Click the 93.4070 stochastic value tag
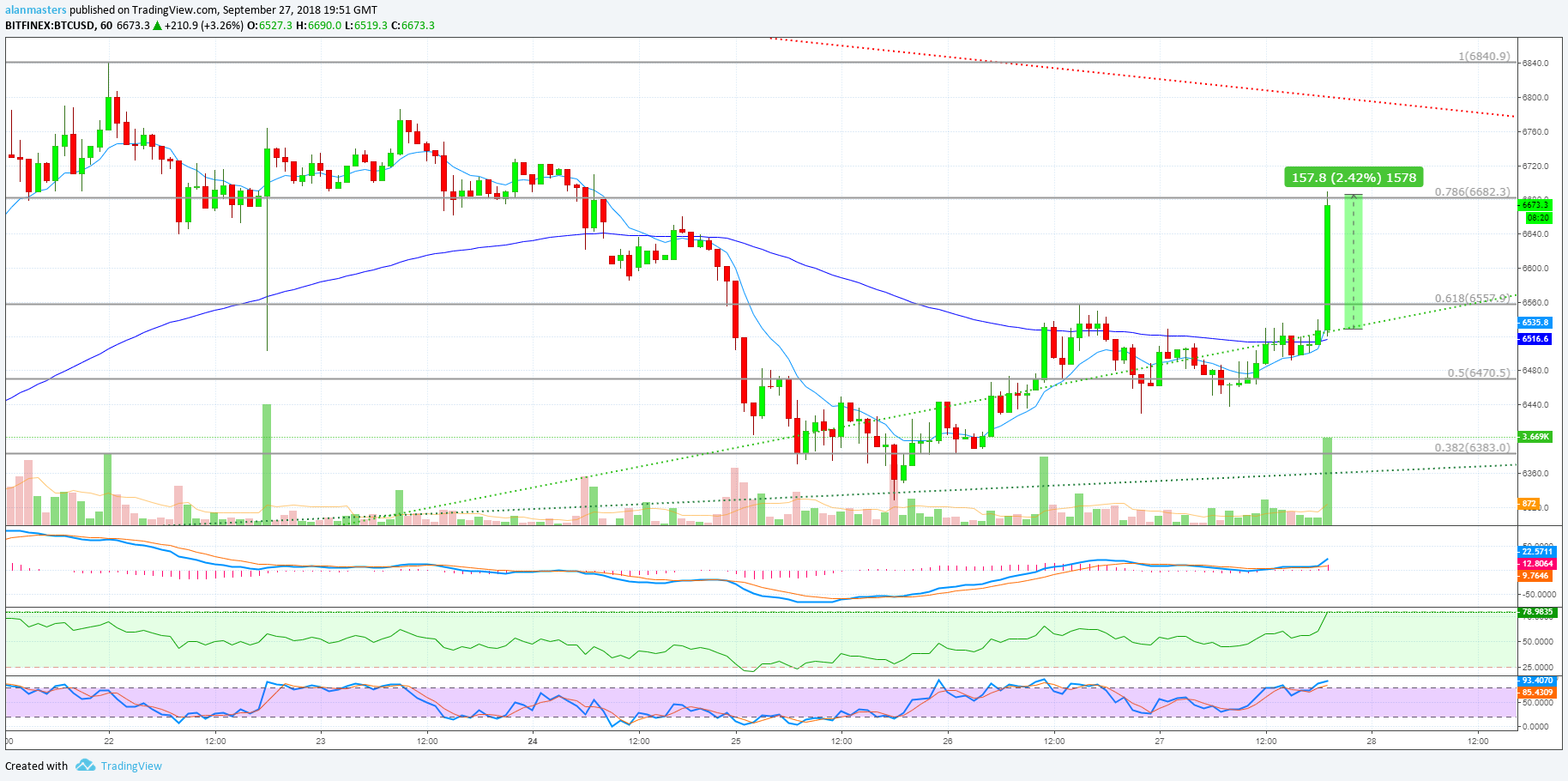 (x=1537, y=681)
